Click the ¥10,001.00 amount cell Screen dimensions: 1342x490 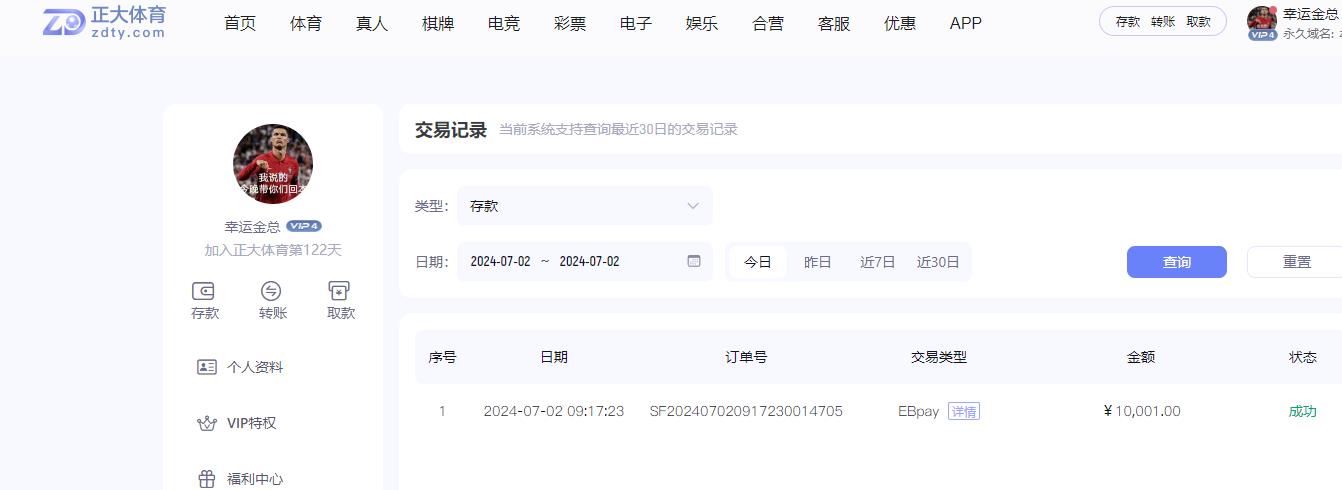coord(1142,411)
